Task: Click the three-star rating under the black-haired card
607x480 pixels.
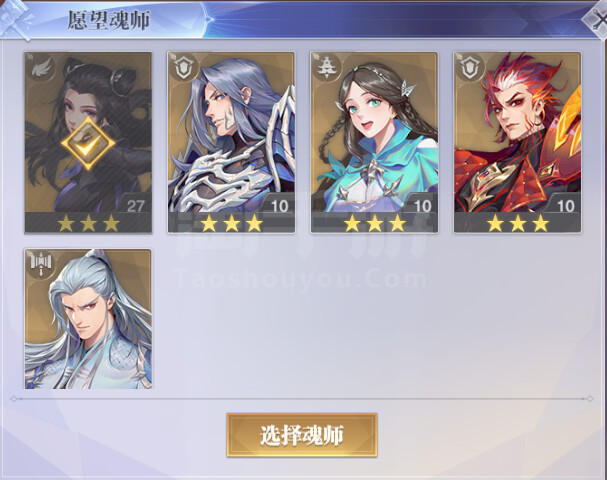Action: (x=88, y=223)
